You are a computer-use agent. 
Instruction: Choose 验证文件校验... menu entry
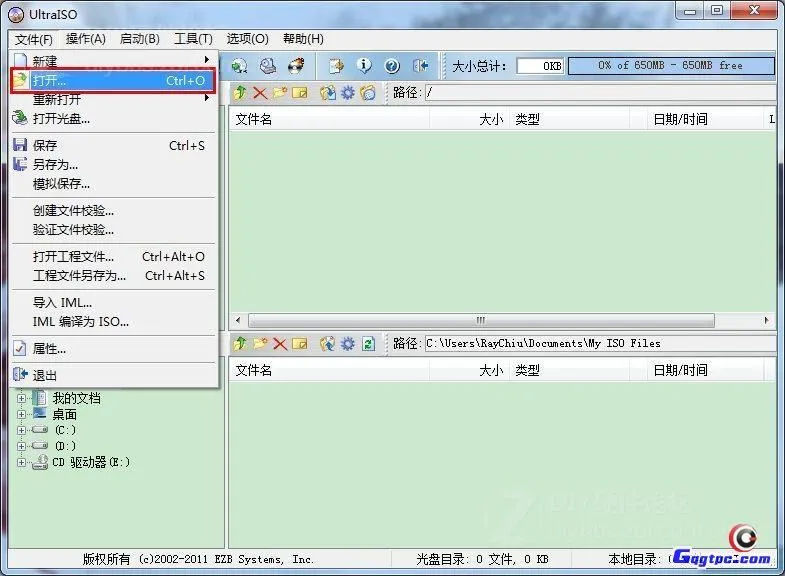click(x=114, y=230)
